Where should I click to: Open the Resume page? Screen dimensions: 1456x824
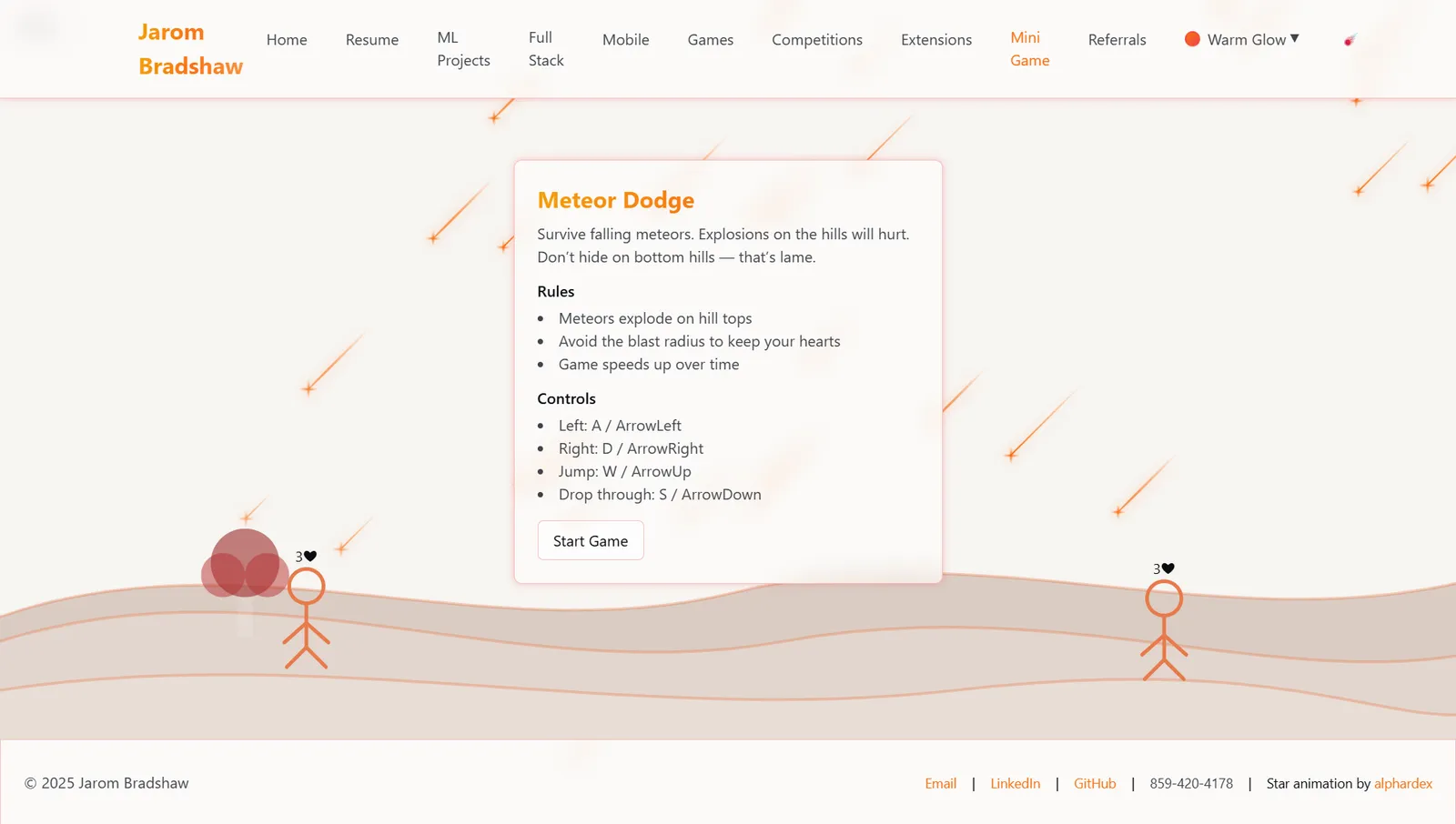pos(372,40)
